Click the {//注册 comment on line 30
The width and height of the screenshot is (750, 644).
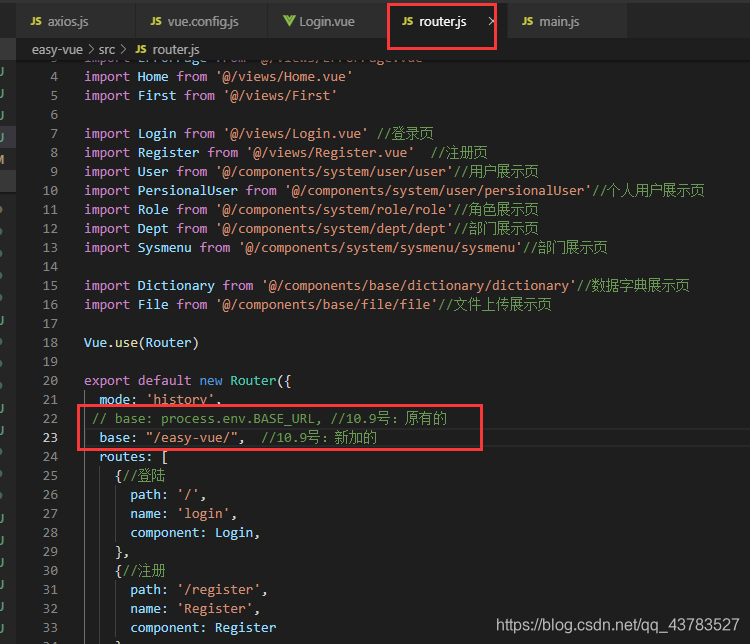[x=140, y=571]
